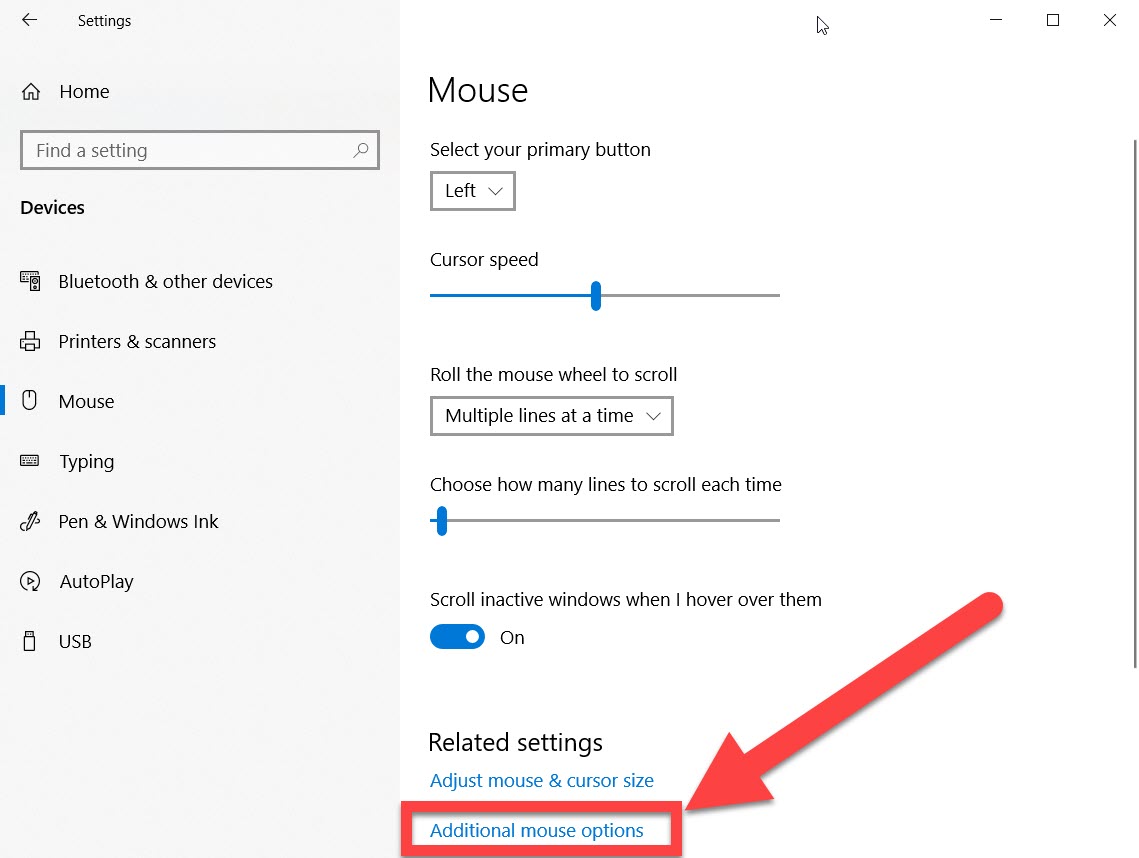Screen dimensions: 1139x858
Task: Click the Typing keyboard icon
Action: [x=30, y=461]
